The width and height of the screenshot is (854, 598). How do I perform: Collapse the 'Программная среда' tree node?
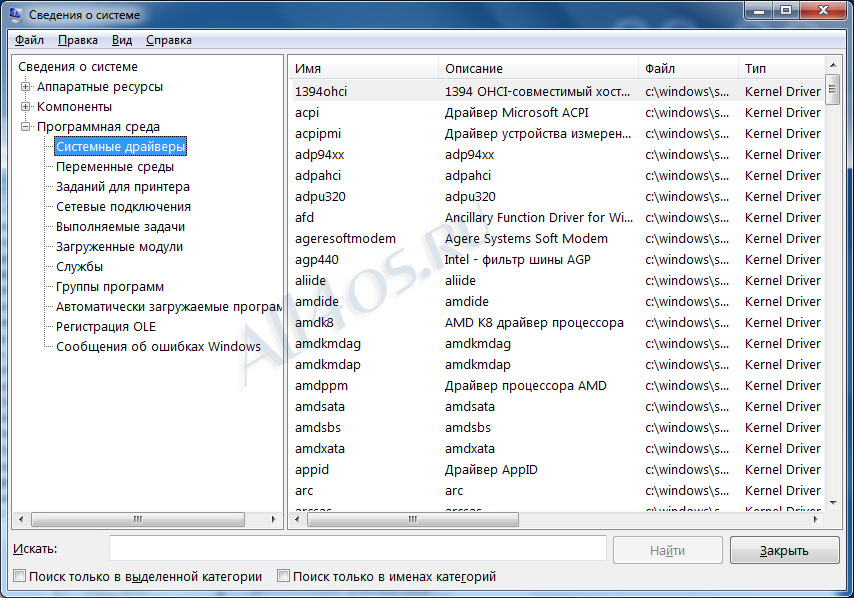[25, 127]
